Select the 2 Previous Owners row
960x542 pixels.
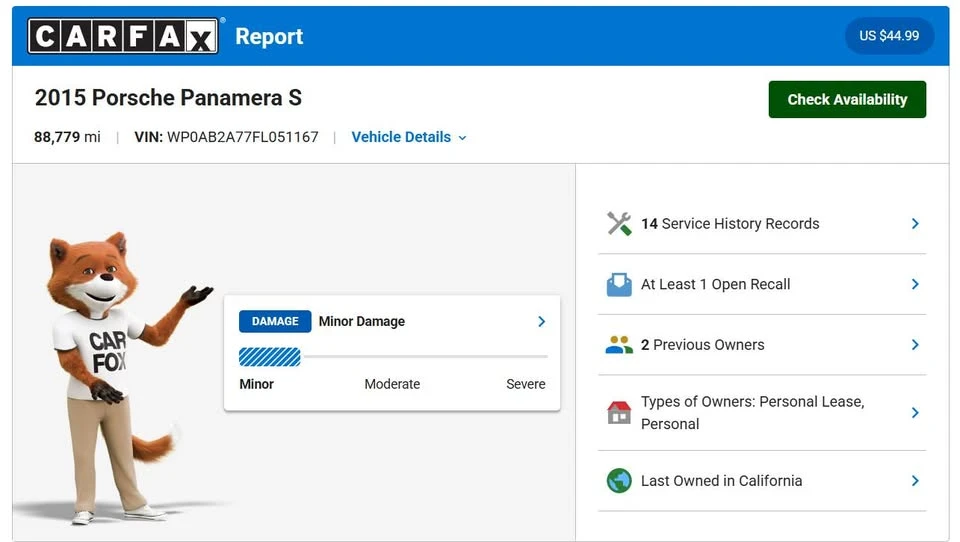pos(762,345)
